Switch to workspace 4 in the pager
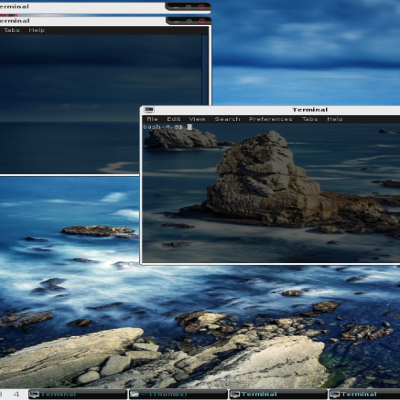This screenshot has width=400, height=400. (16, 395)
